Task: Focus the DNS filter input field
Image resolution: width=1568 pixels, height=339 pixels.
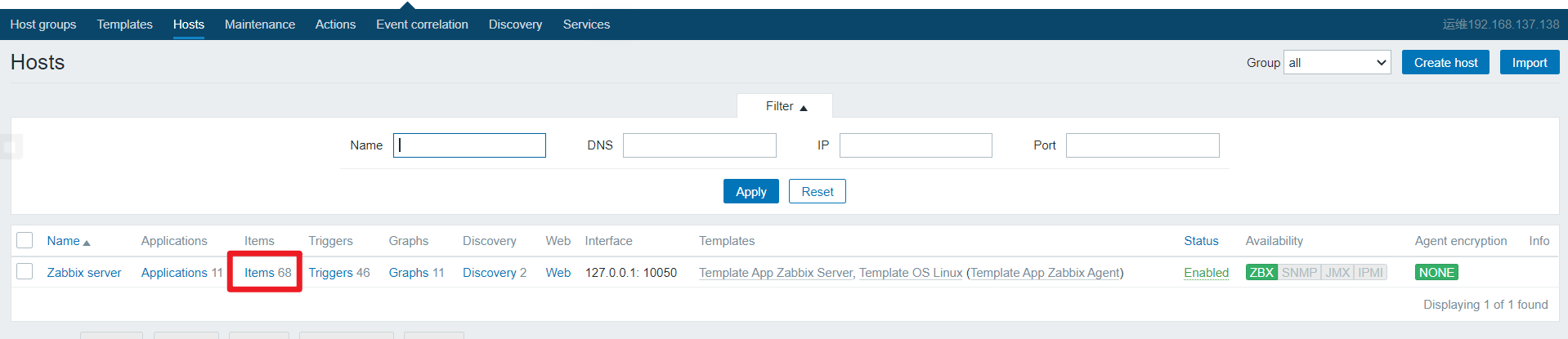Action: click(x=699, y=145)
